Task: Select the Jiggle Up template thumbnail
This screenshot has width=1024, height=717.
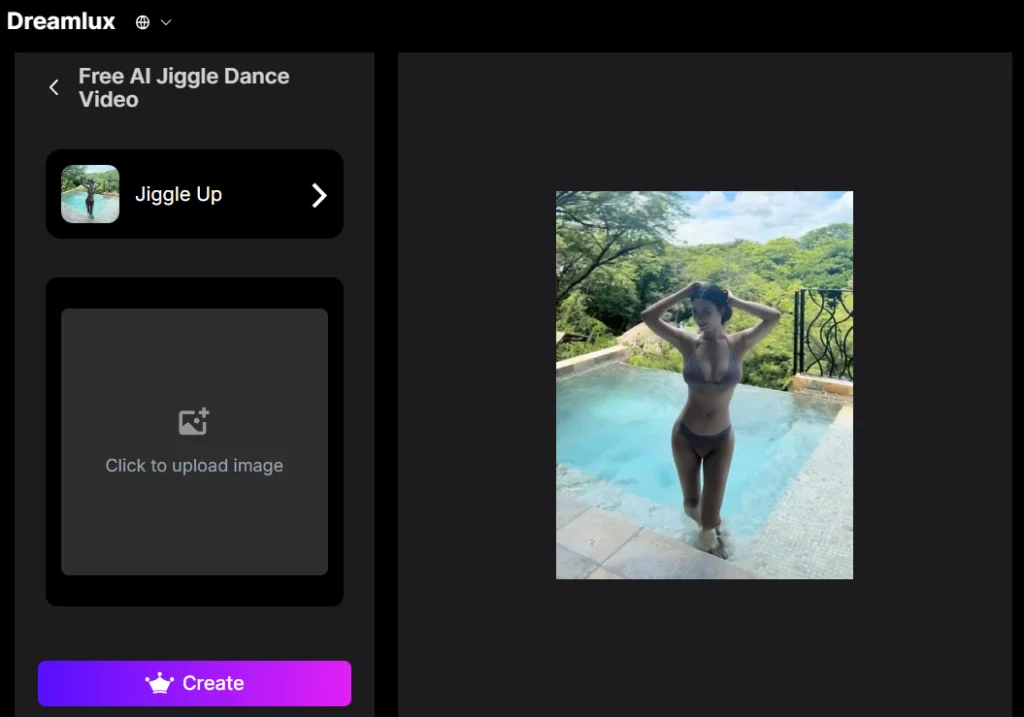Action: tap(90, 194)
